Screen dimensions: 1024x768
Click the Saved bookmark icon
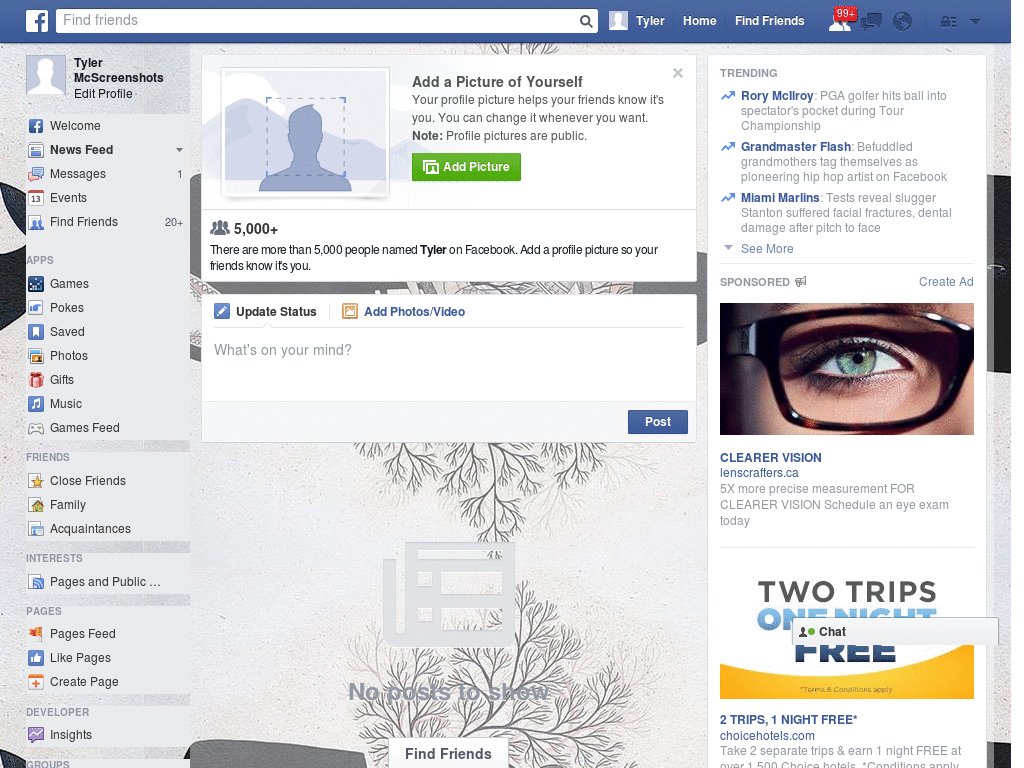(x=36, y=332)
